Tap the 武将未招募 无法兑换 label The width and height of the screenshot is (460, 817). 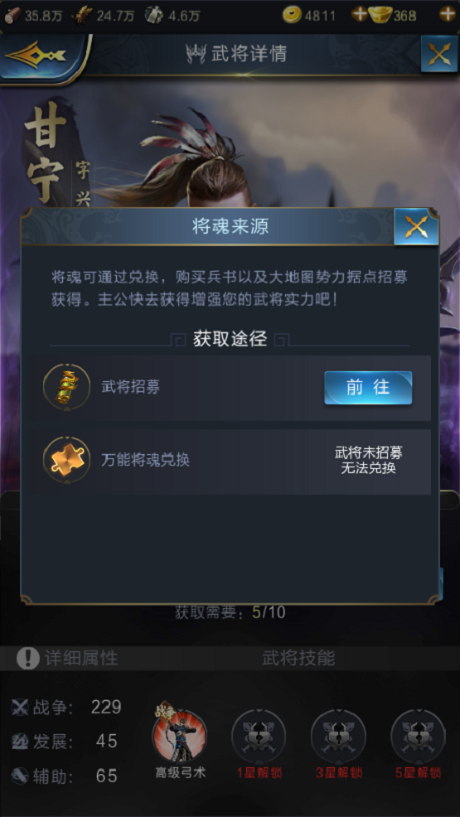[x=368, y=461]
